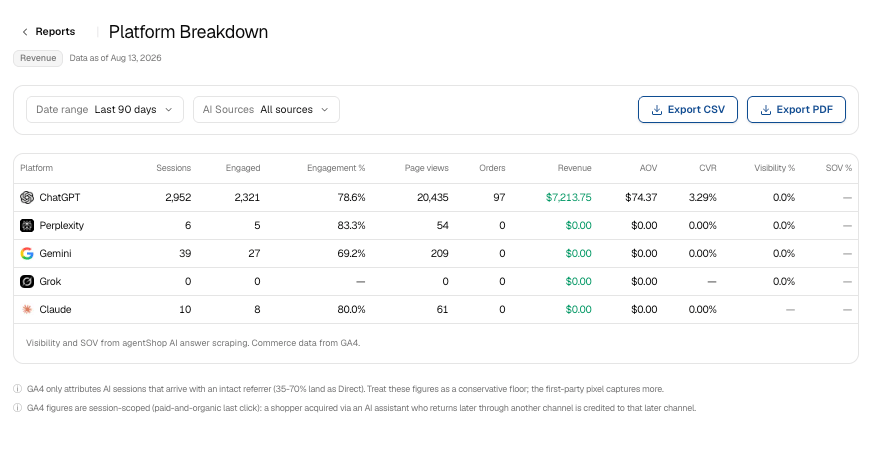This screenshot has width=873, height=456.
Task: Click the Data as of Aug 13, 2026 text
Action: 115,58
